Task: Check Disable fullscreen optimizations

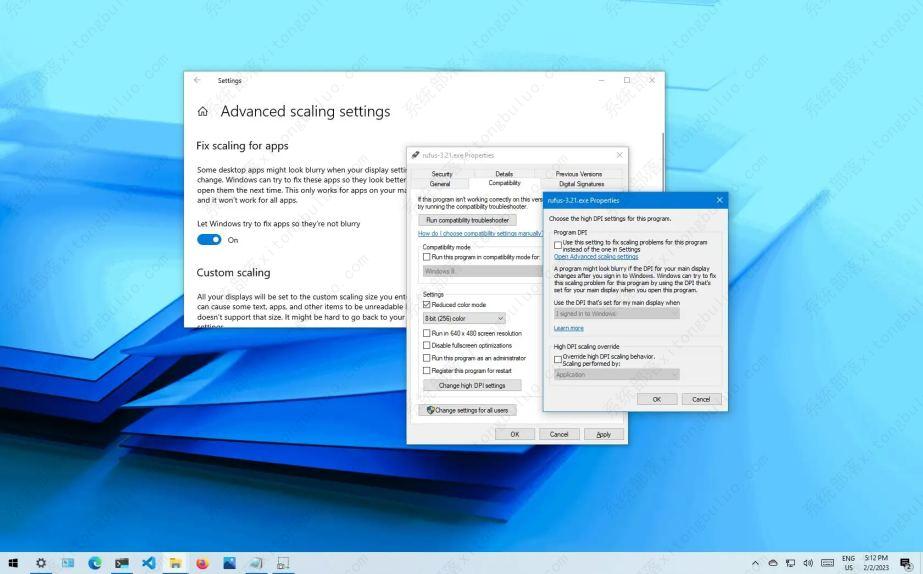Action: point(427,346)
